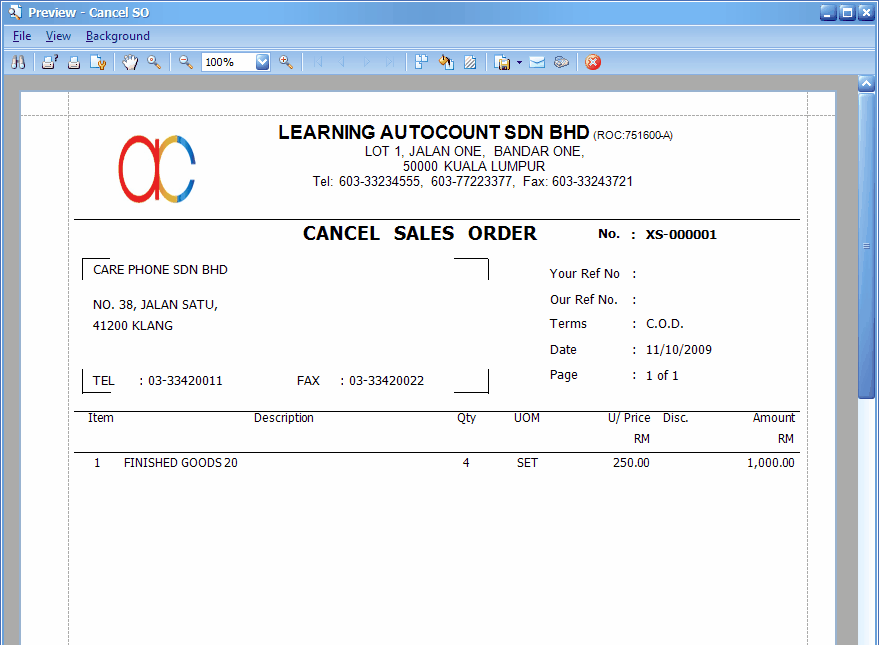Click document number XS-000001
Image resolution: width=879 pixels, height=645 pixels.
click(x=681, y=235)
